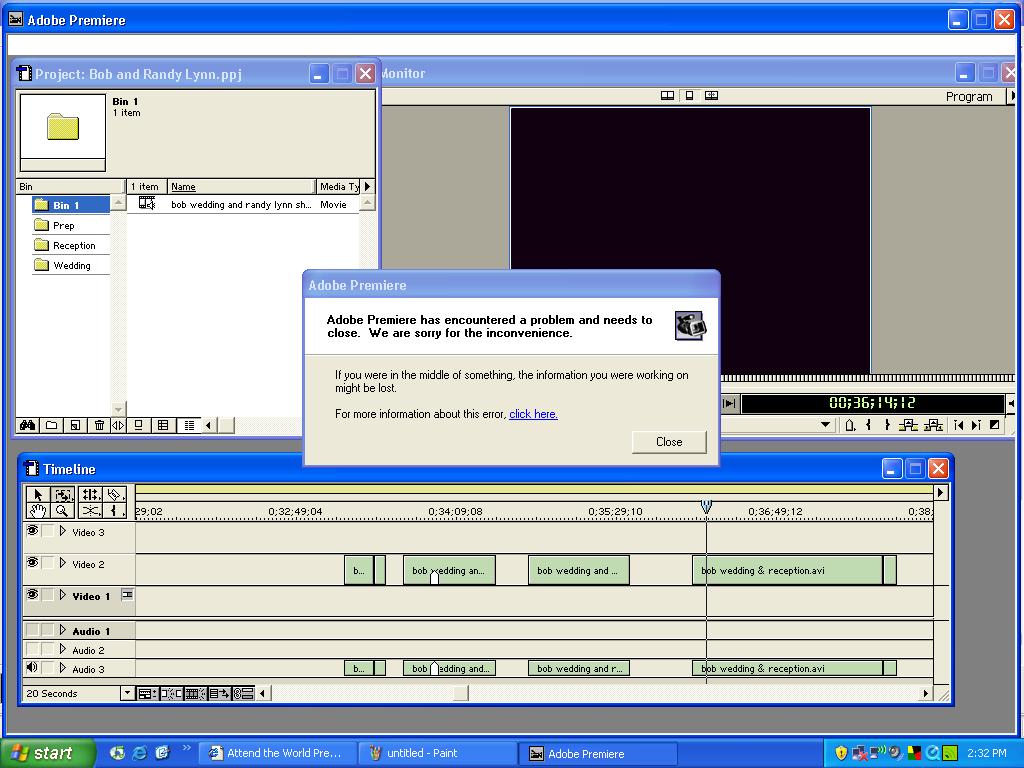Open the Windows start button
This screenshot has width=1024, height=768.
(x=48, y=753)
